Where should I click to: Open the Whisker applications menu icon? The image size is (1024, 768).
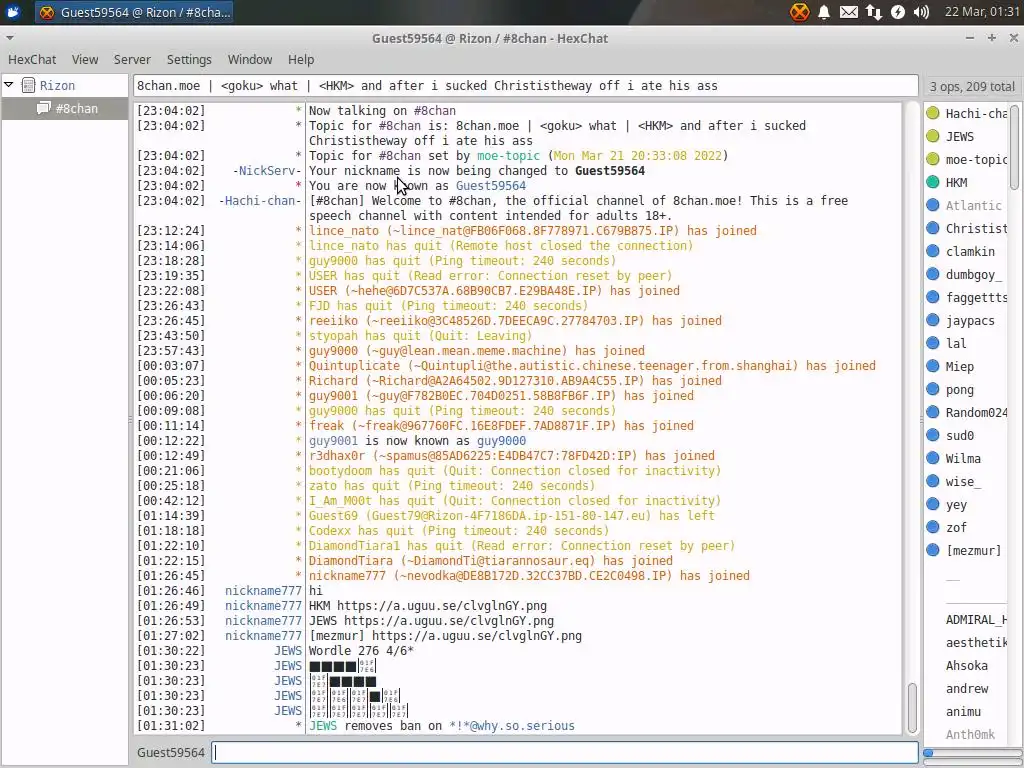(12, 12)
